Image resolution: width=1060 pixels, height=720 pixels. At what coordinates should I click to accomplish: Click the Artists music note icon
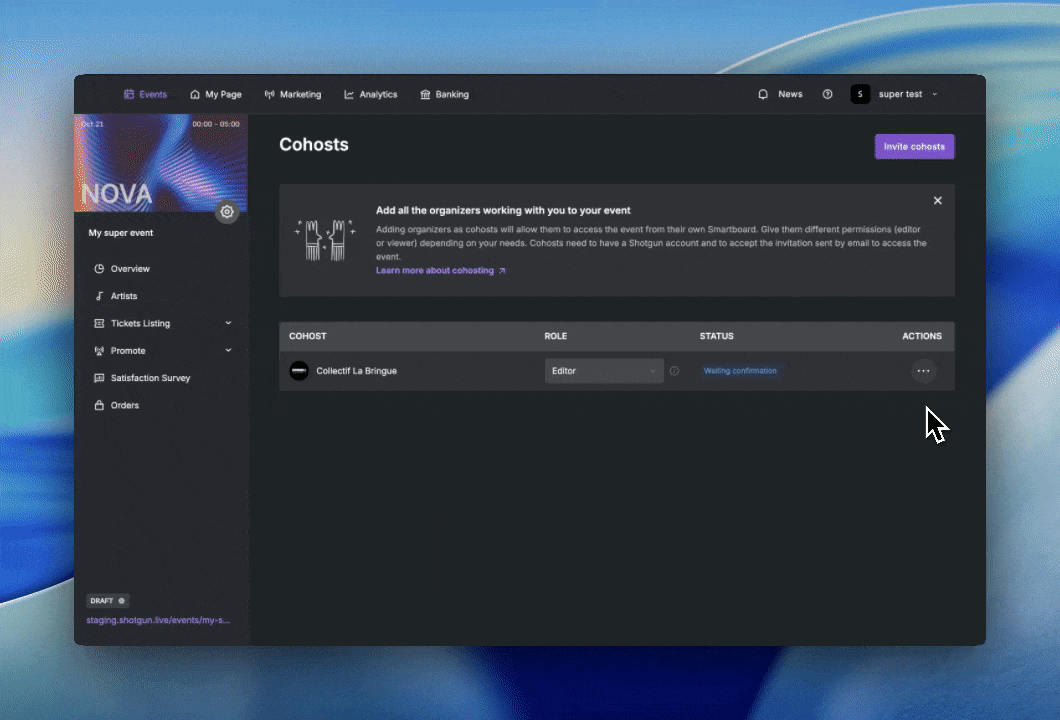(99, 296)
